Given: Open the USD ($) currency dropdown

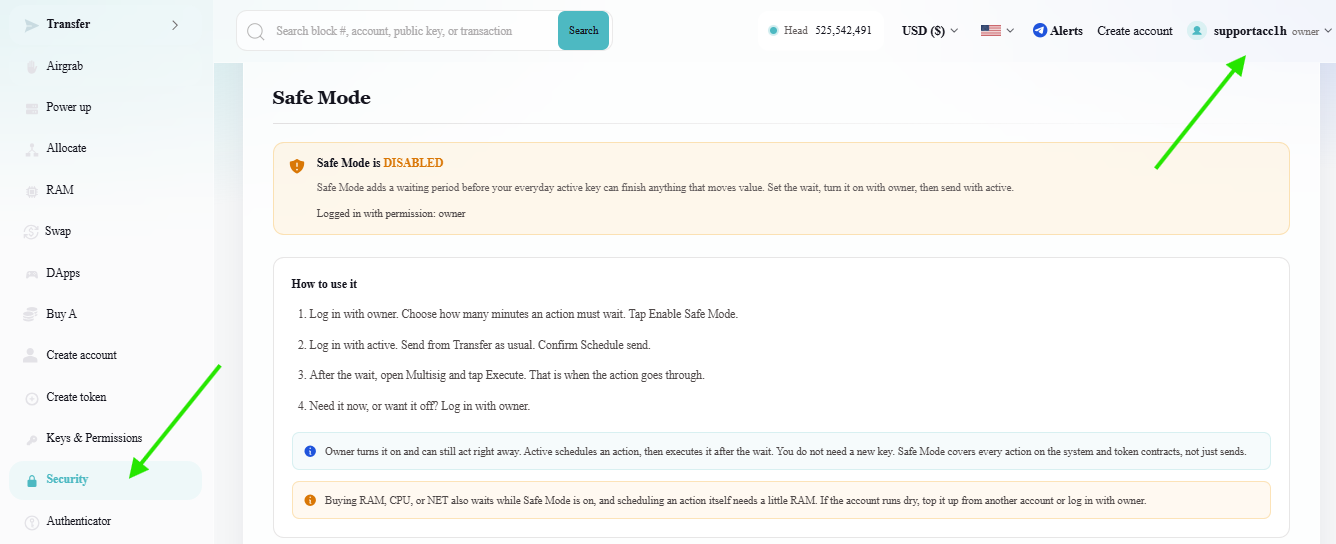Looking at the screenshot, I should point(930,31).
